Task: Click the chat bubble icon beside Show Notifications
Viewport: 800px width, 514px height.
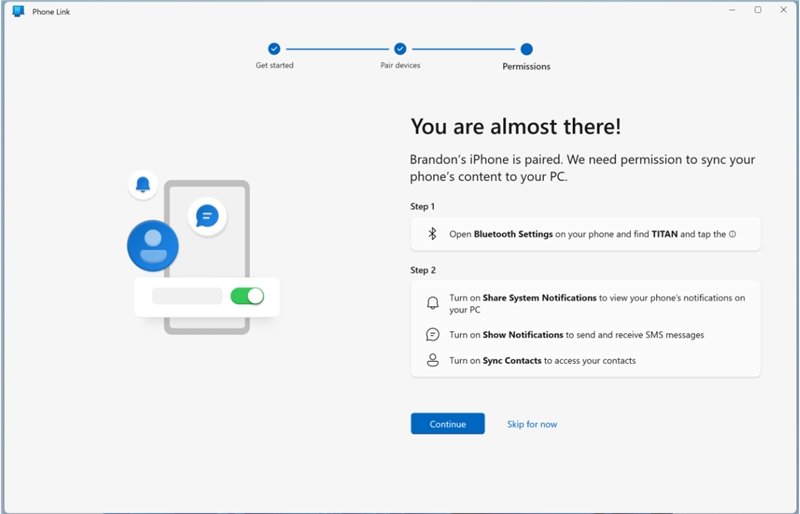Action: (x=432, y=334)
